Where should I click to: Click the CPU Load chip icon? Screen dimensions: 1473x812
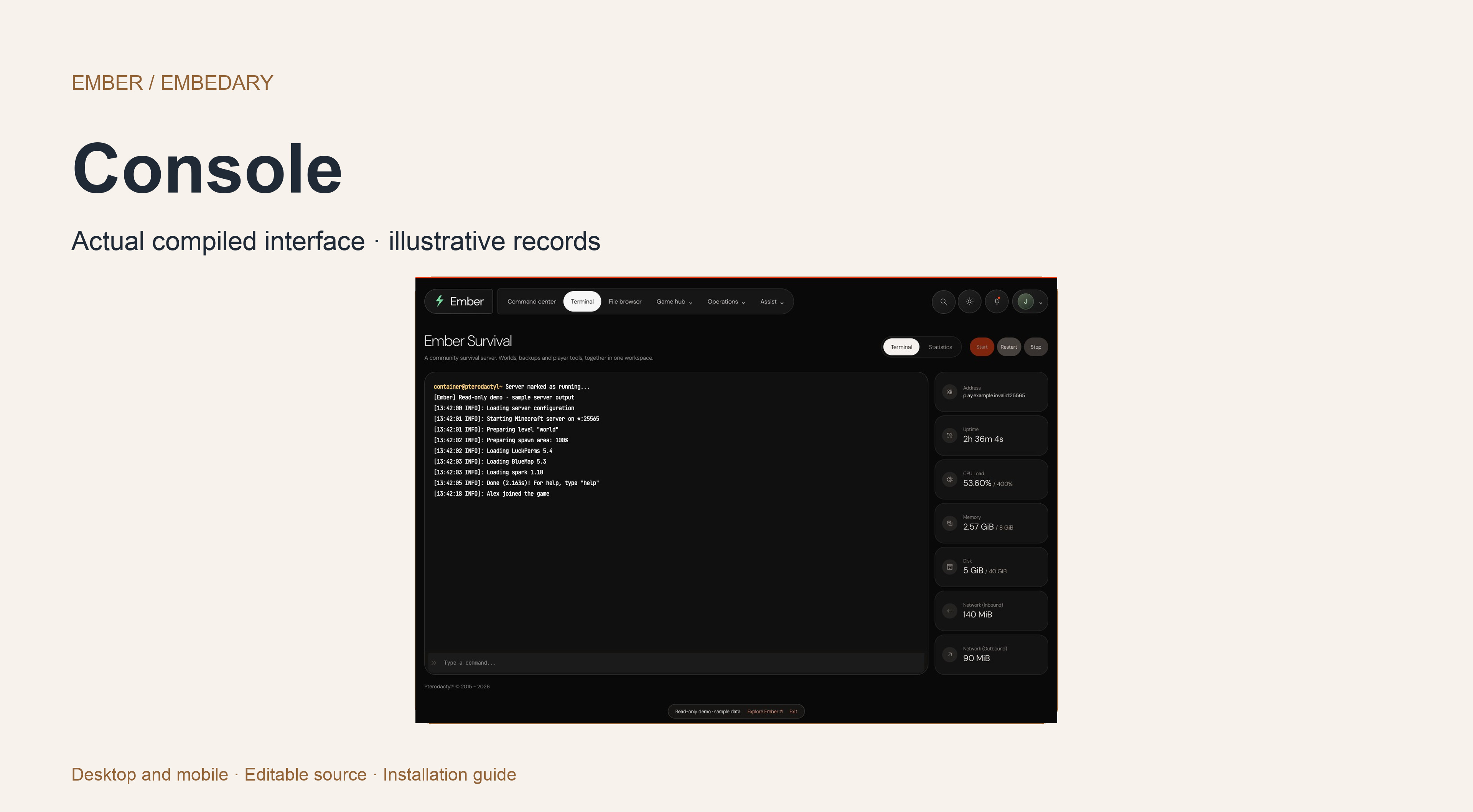pos(949,479)
